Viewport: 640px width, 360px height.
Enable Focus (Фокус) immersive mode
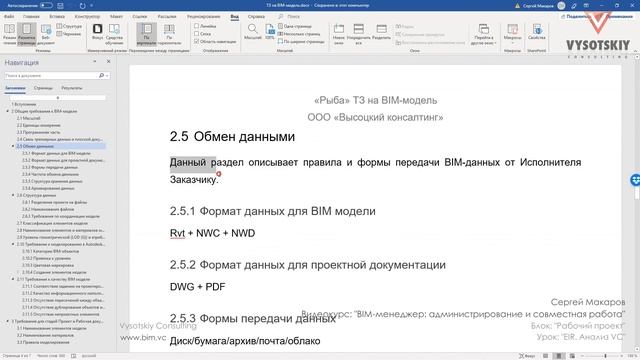97,32
